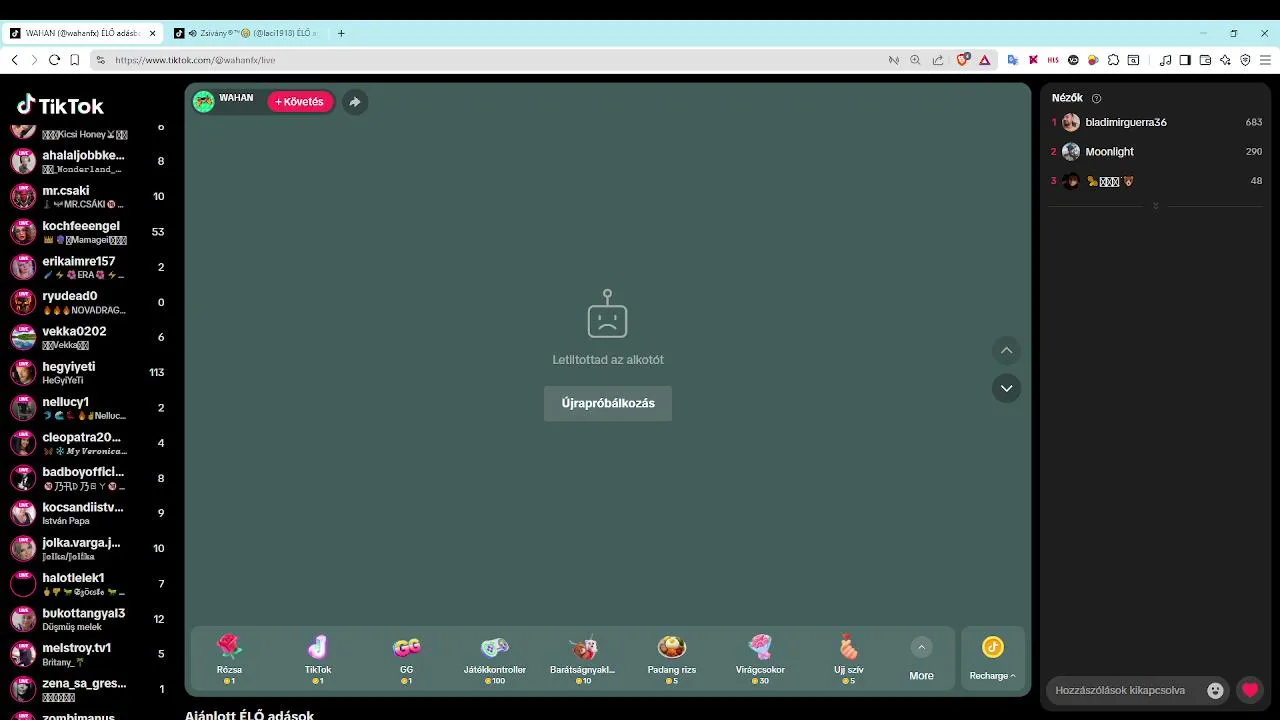Open WAHAN profile avatar
The image size is (1280, 720).
204,102
